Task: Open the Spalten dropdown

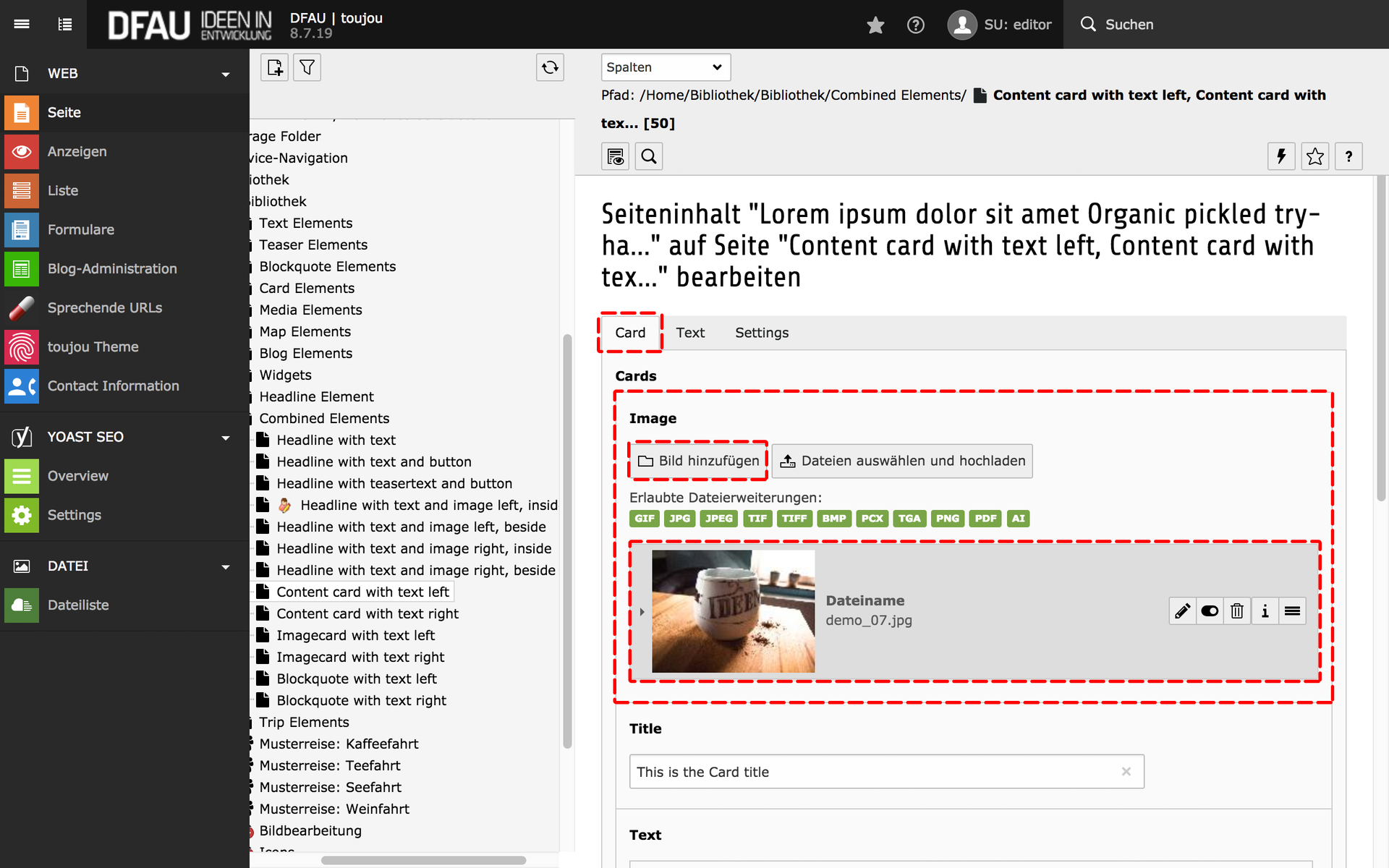Action: coord(665,67)
